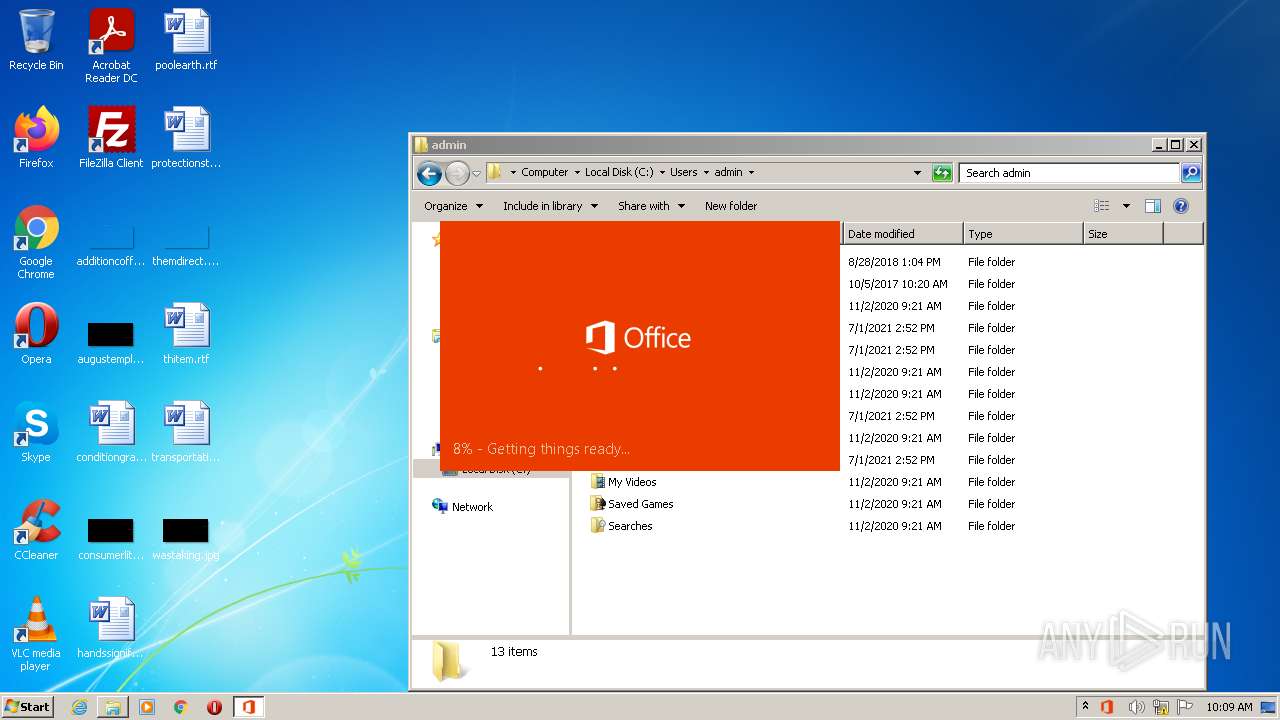Select the consumerlit file on desktop
The width and height of the screenshot is (1280, 720).
coord(111,538)
